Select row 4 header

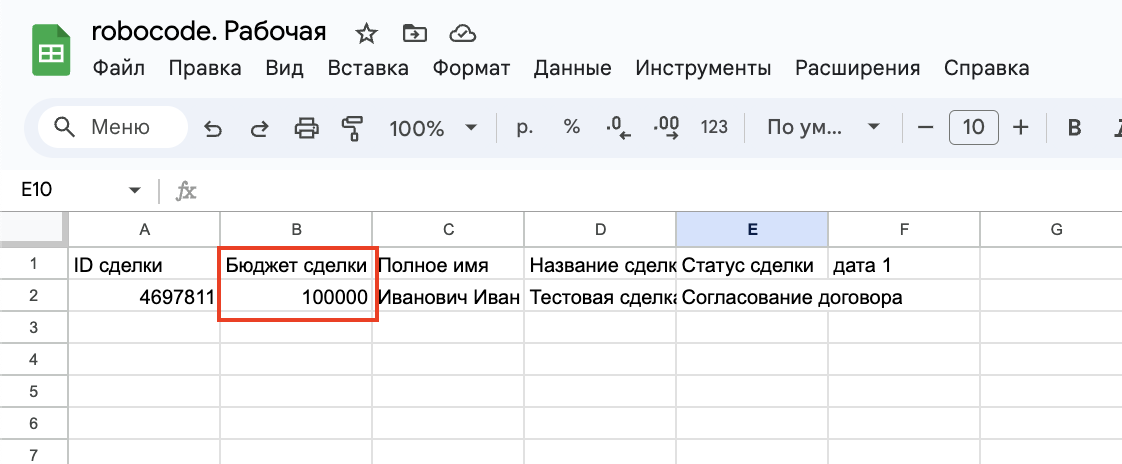point(34,359)
